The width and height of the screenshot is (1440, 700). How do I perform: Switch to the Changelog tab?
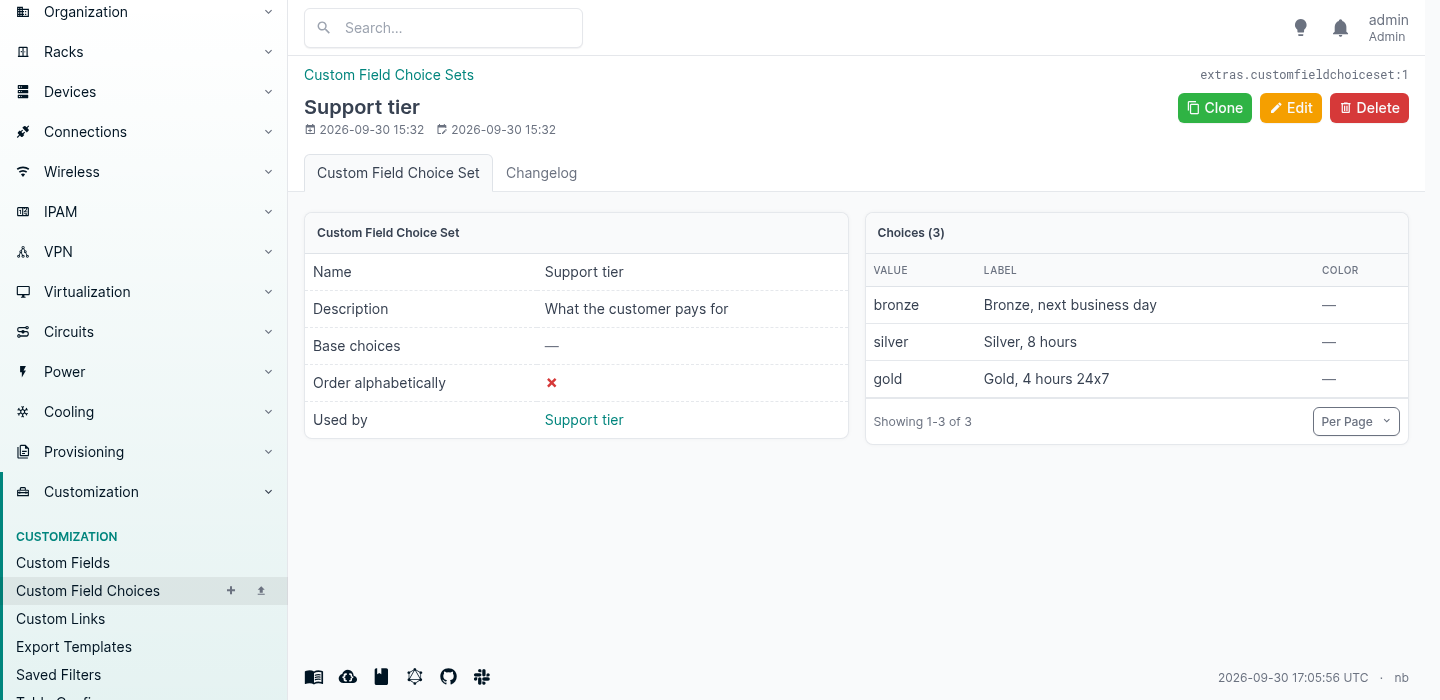point(541,173)
